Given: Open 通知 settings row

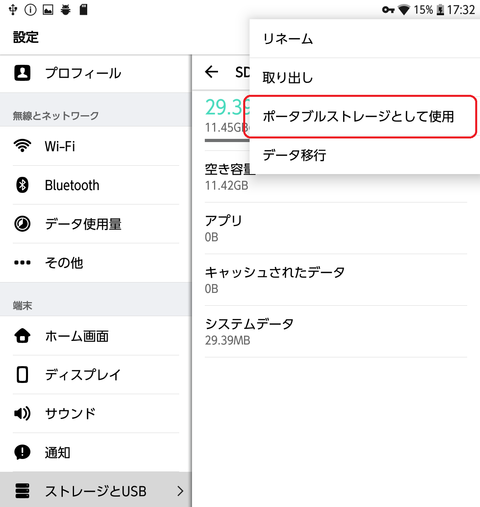Looking at the screenshot, I should tap(96, 452).
